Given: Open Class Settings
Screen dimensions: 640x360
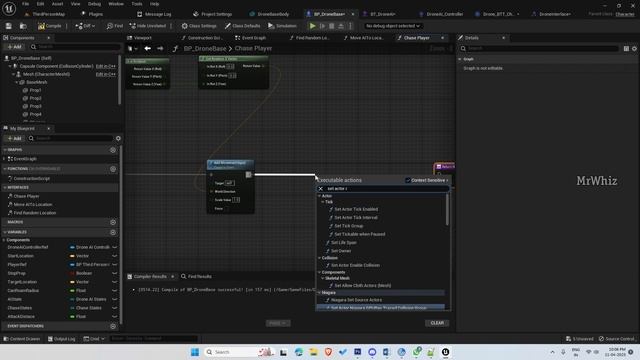Looking at the screenshot, I should pyautogui.click(x=199, y=26).
